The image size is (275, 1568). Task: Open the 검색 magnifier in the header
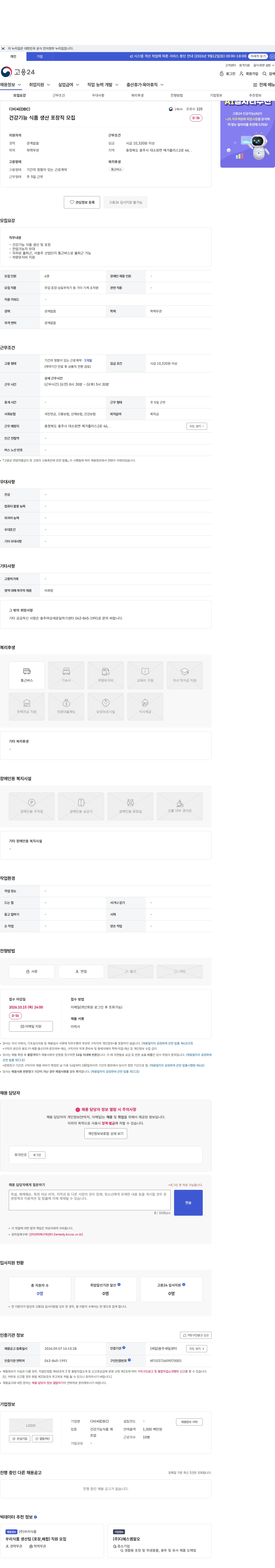268,74
